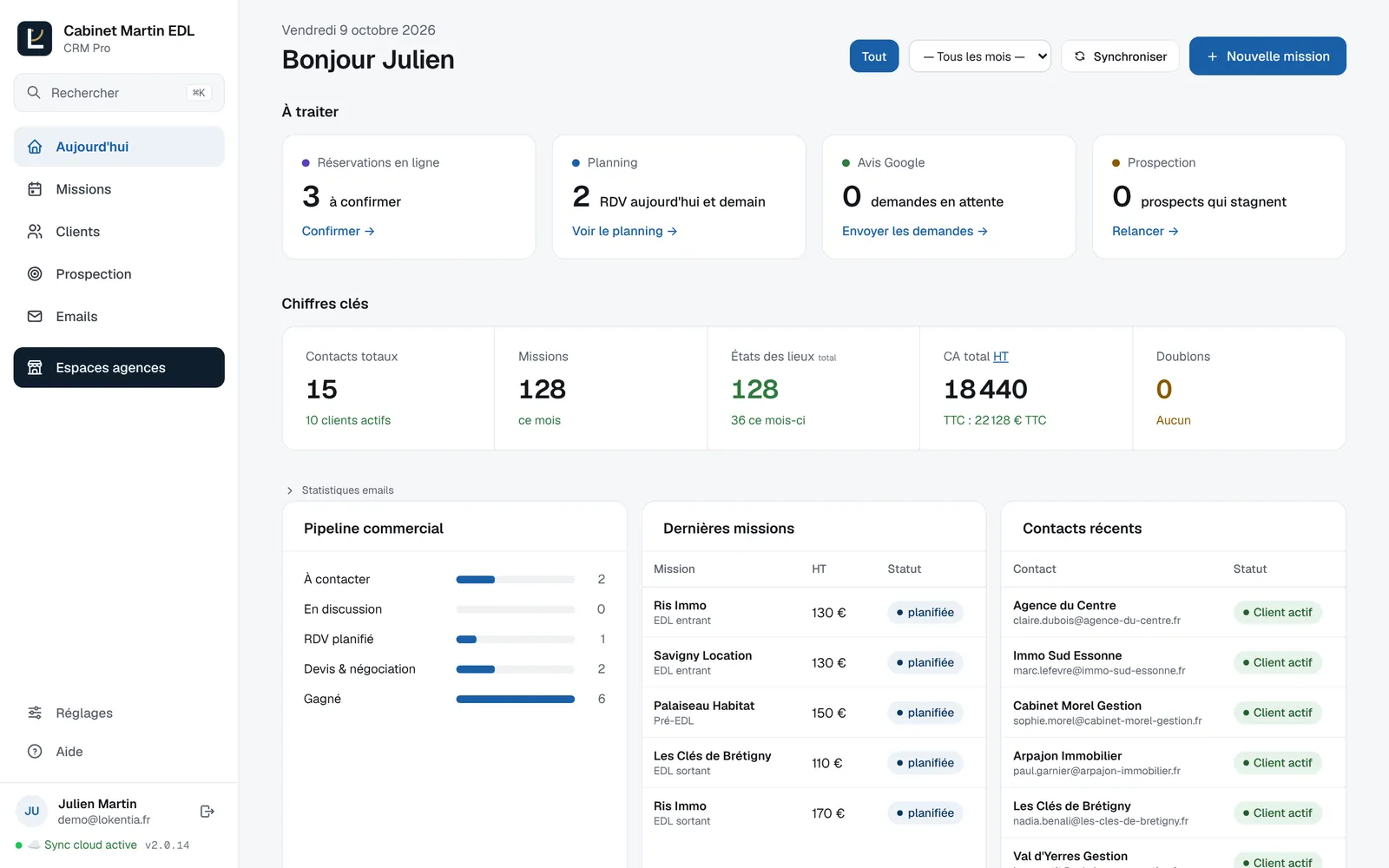Focus the Rechercher search field
Screen dimensions: 1389x868
pos(119,93)
